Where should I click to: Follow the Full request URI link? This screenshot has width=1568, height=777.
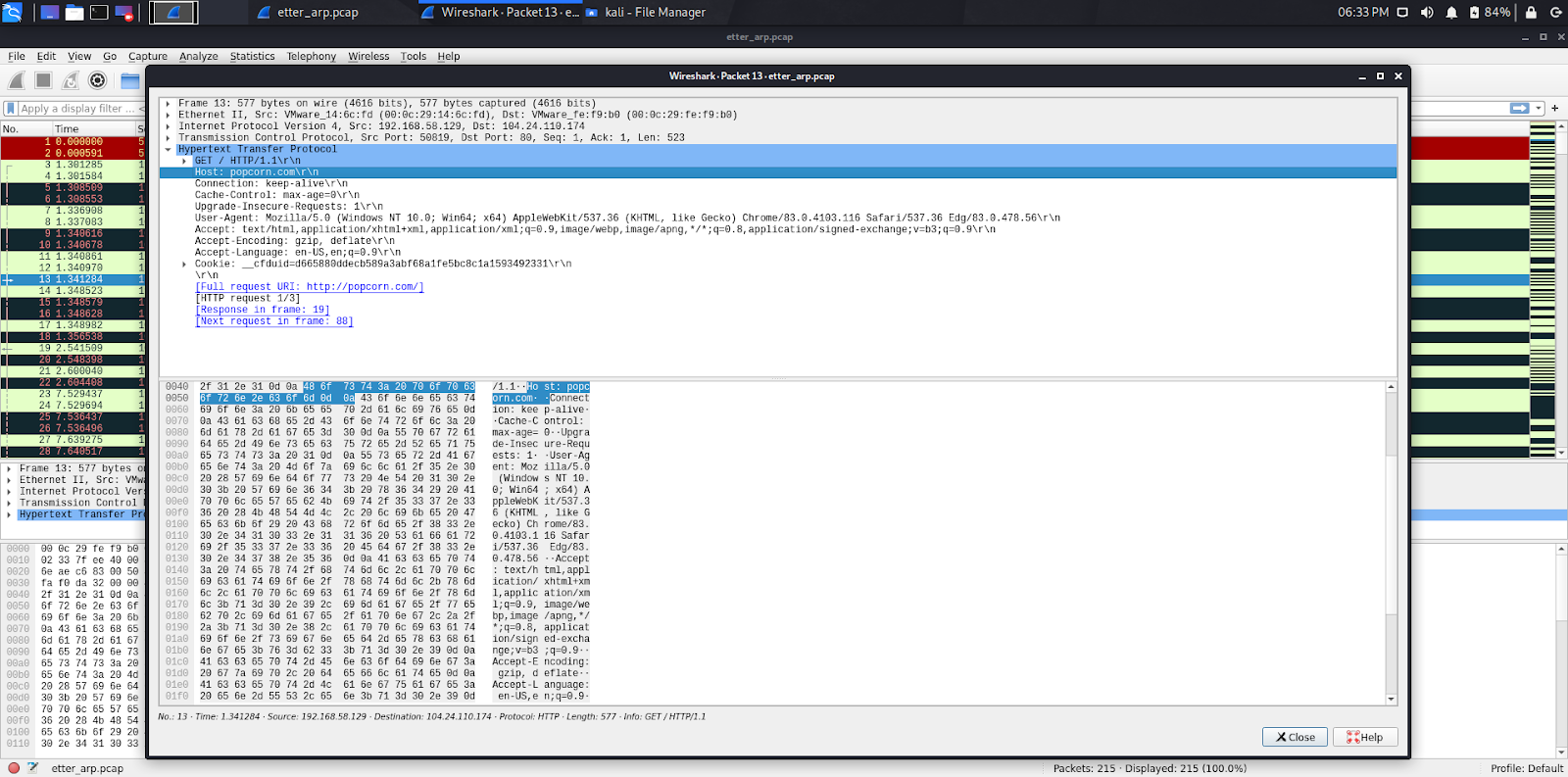coord(310,287)
